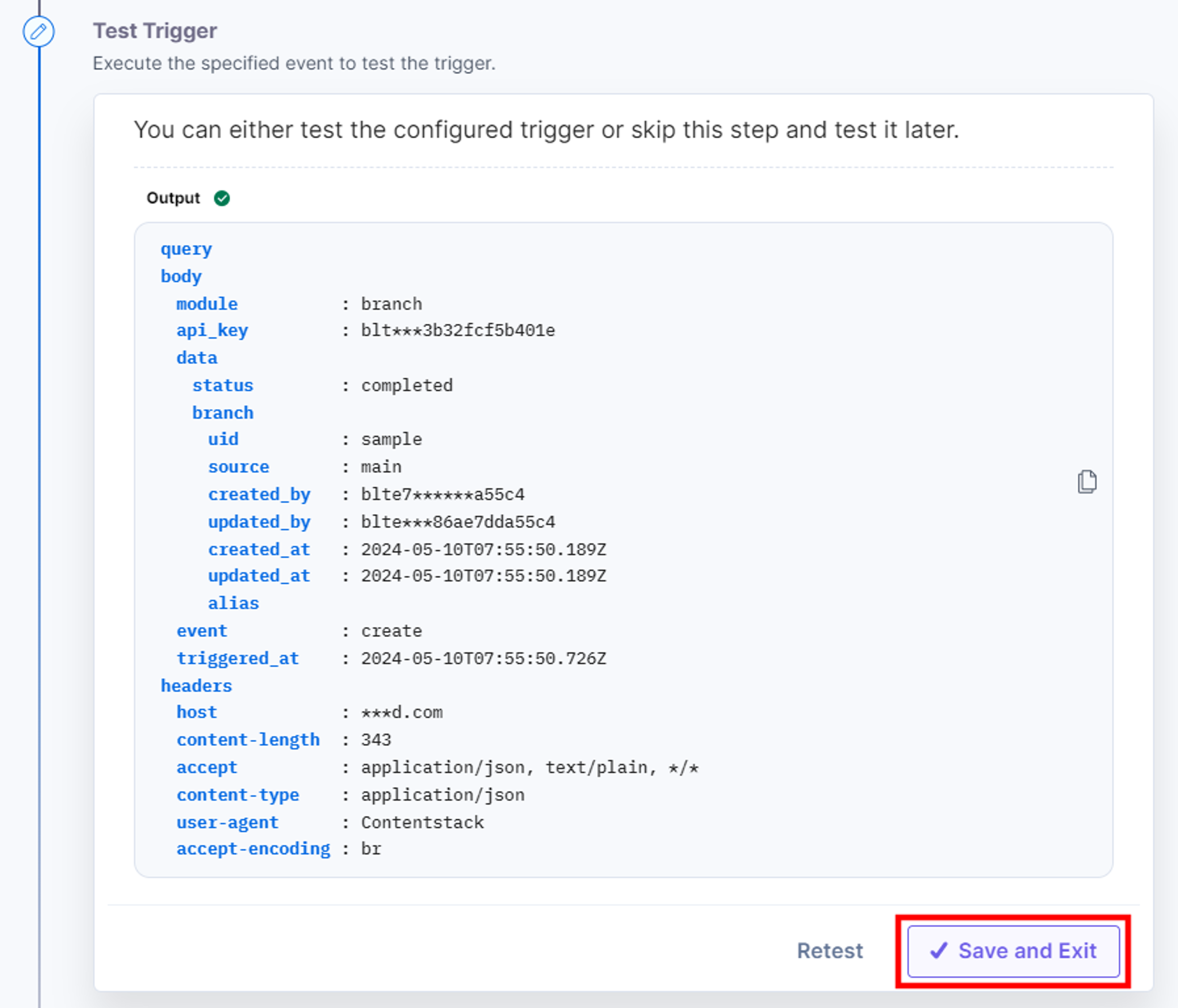Screen dimensions: 1178x1008
Task: Click the api_key value blt***3b32fcf5b401e
Action: point(458,331)
